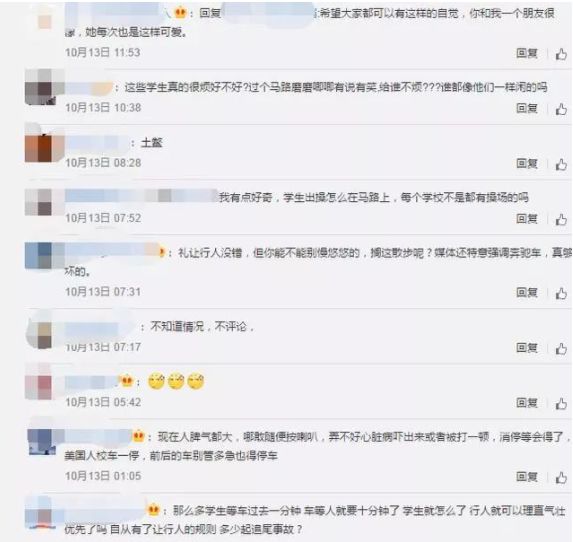Like the emoji comment from 05:42
Image resolution: width=573 pixels, height=542 pixels.
click(x=561, y=403)
